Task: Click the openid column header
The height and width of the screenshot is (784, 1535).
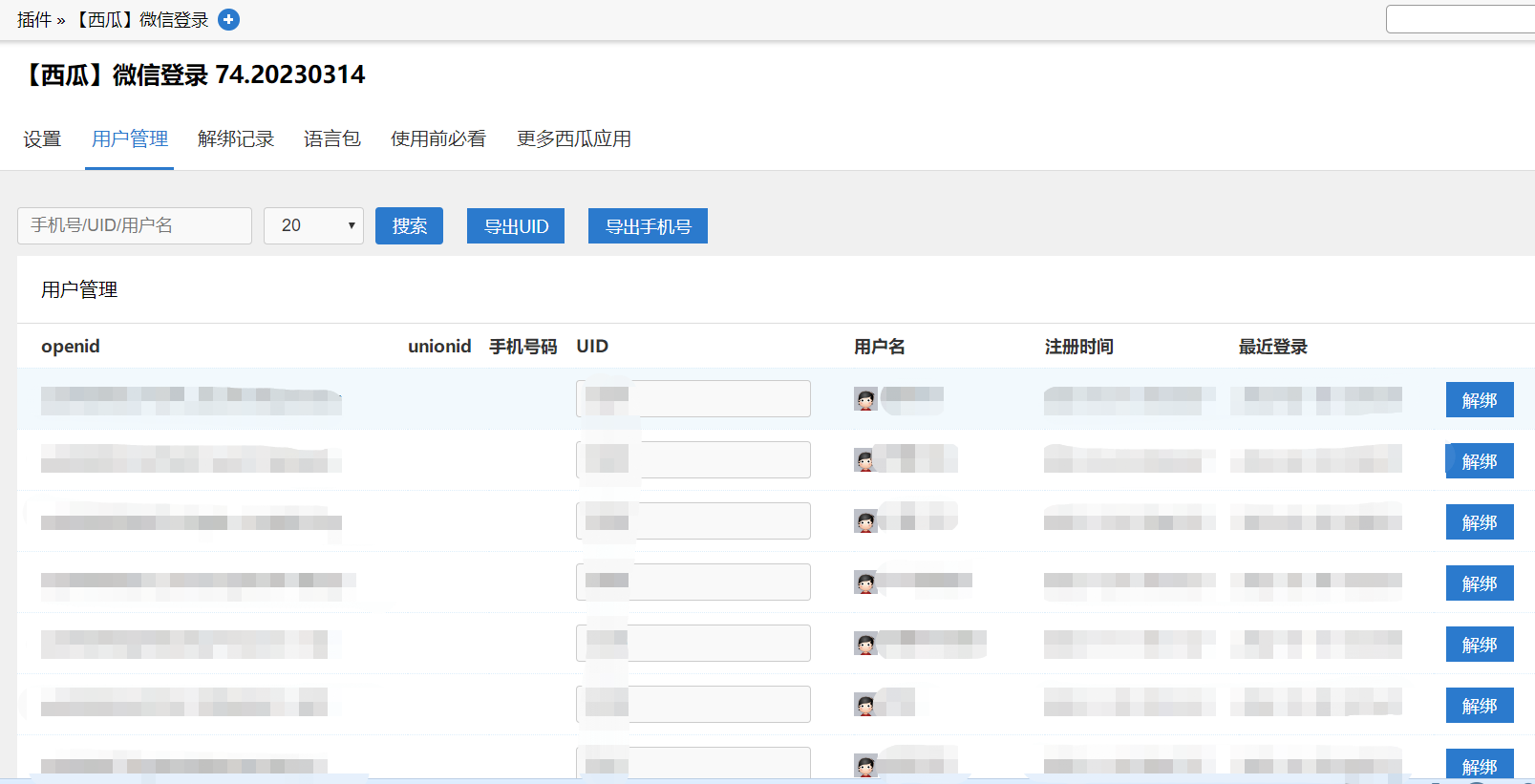Action: coord(71,347)
